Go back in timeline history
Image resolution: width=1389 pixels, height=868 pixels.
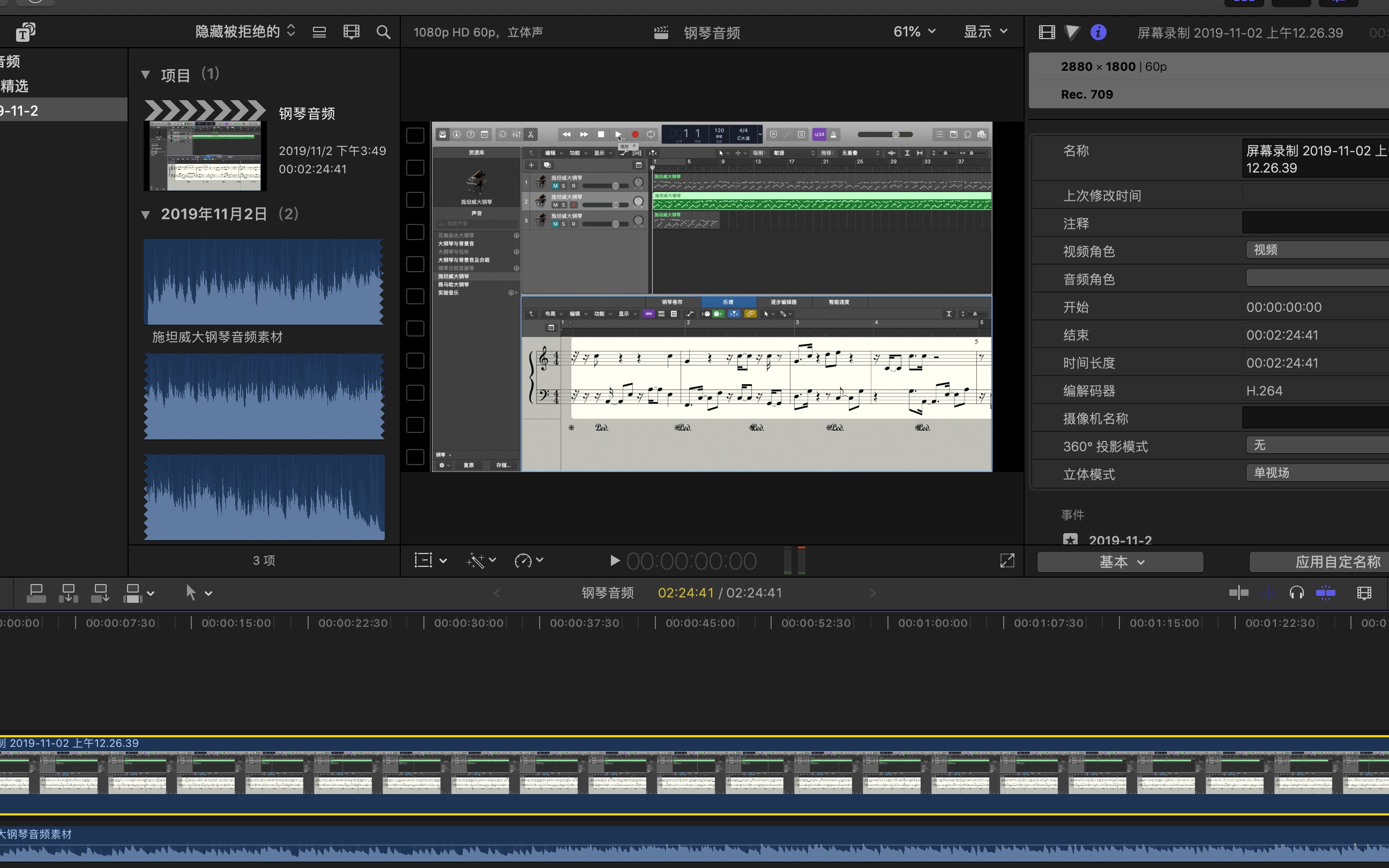497,593
